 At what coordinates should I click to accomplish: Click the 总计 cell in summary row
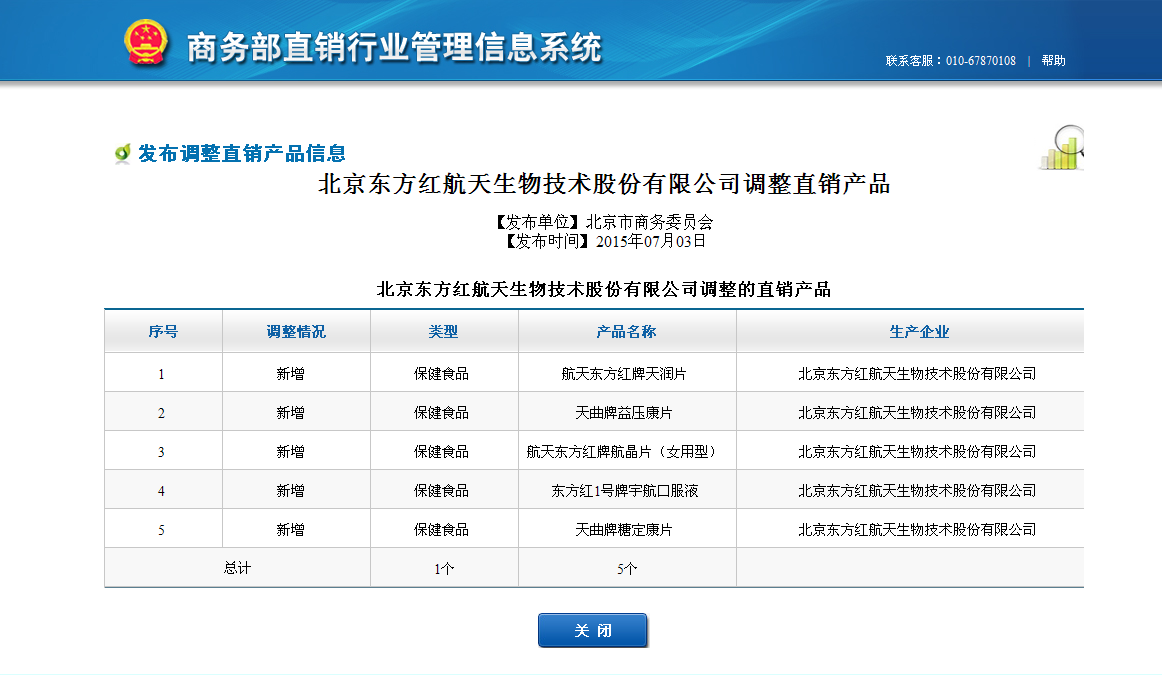pyautogui.click(x=237, y=568)
